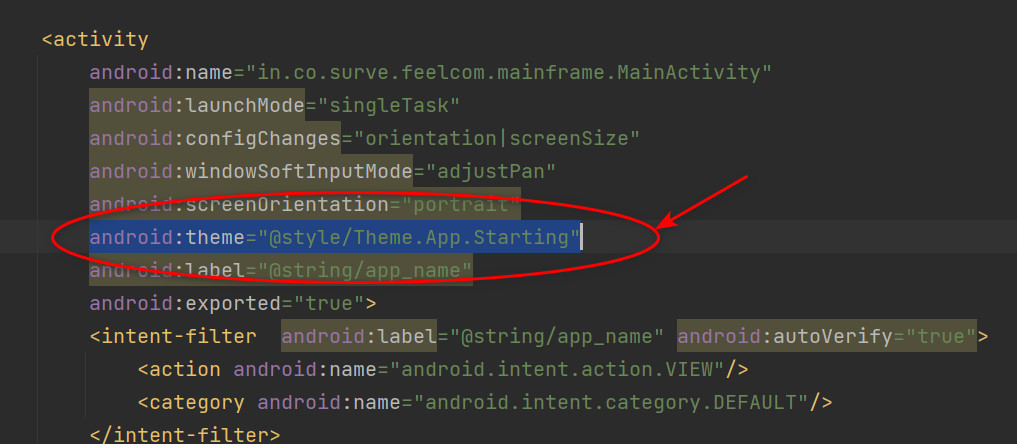Click the closing intent-filter tag
This screenshot has width=1017, height=444.
point(185,435)
